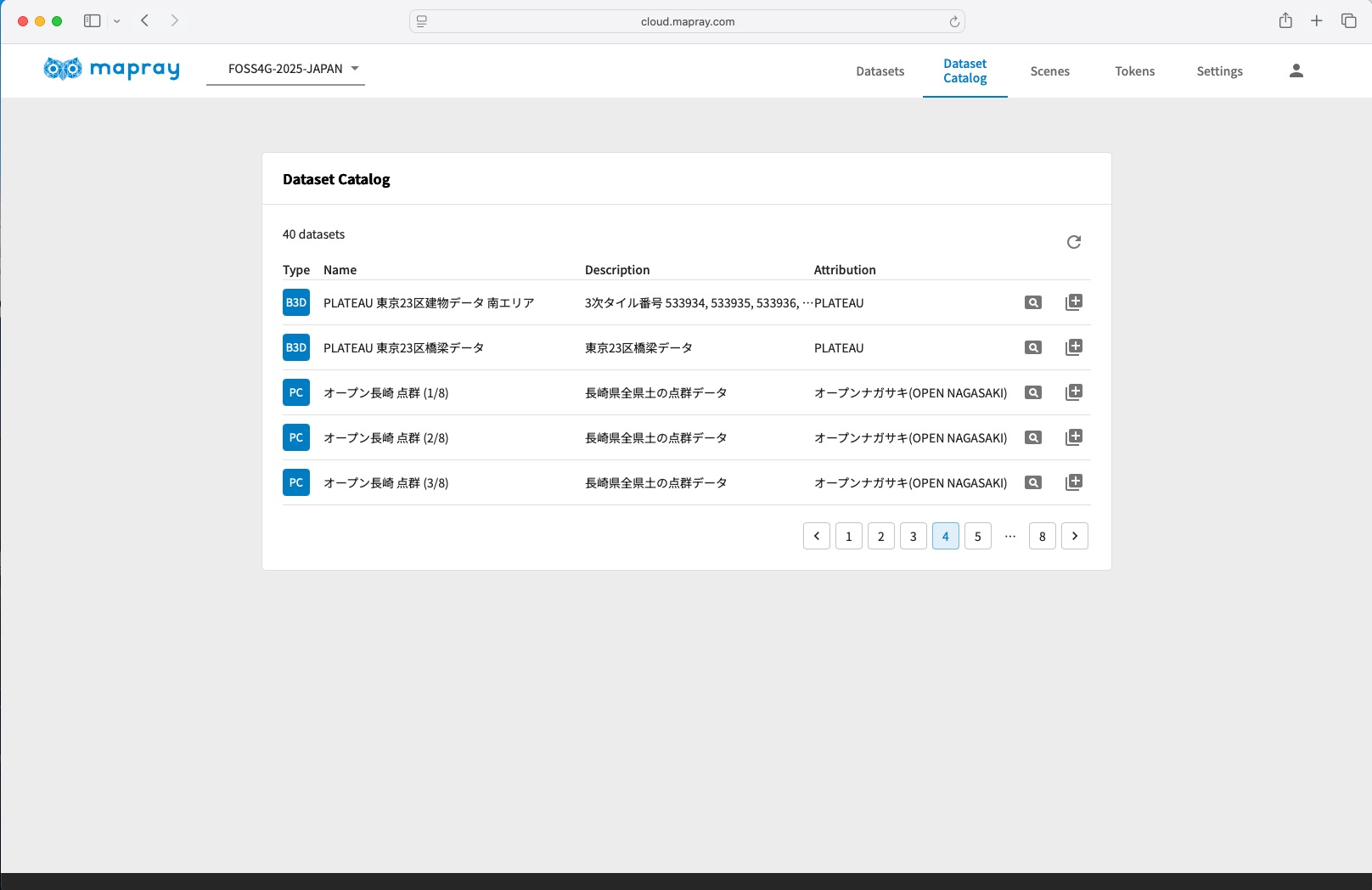Expand Safari sidebar options chevron

coord(117,21)
